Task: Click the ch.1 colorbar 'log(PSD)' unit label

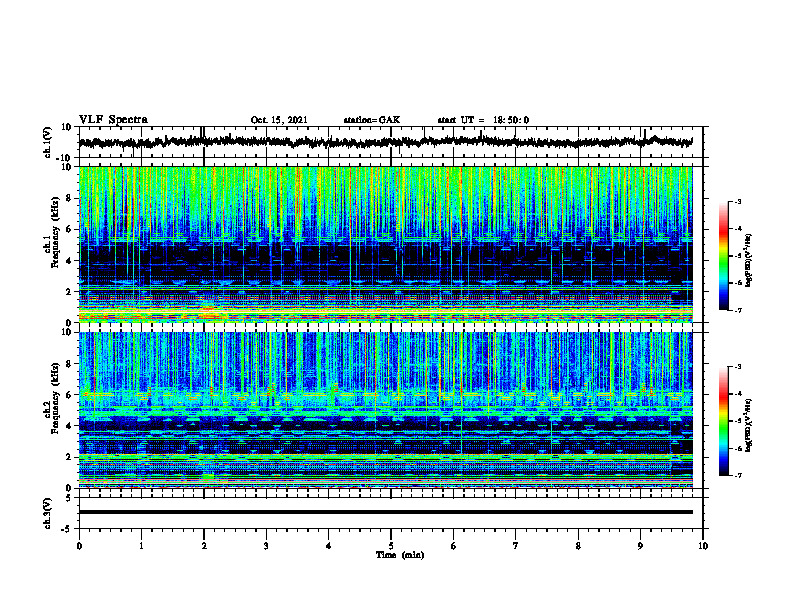Action: point(749,260)
